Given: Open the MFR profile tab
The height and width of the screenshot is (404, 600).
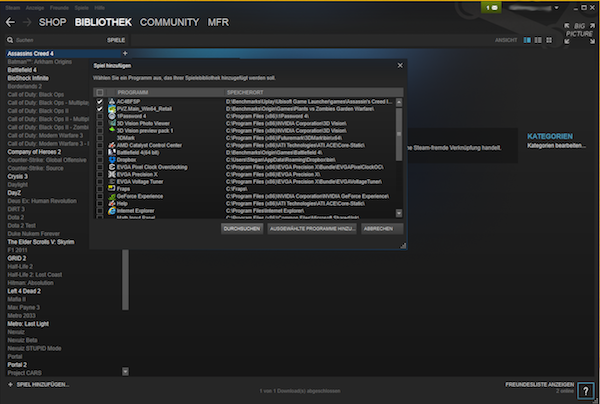Looking at the screenshot, I should (218, 22).
